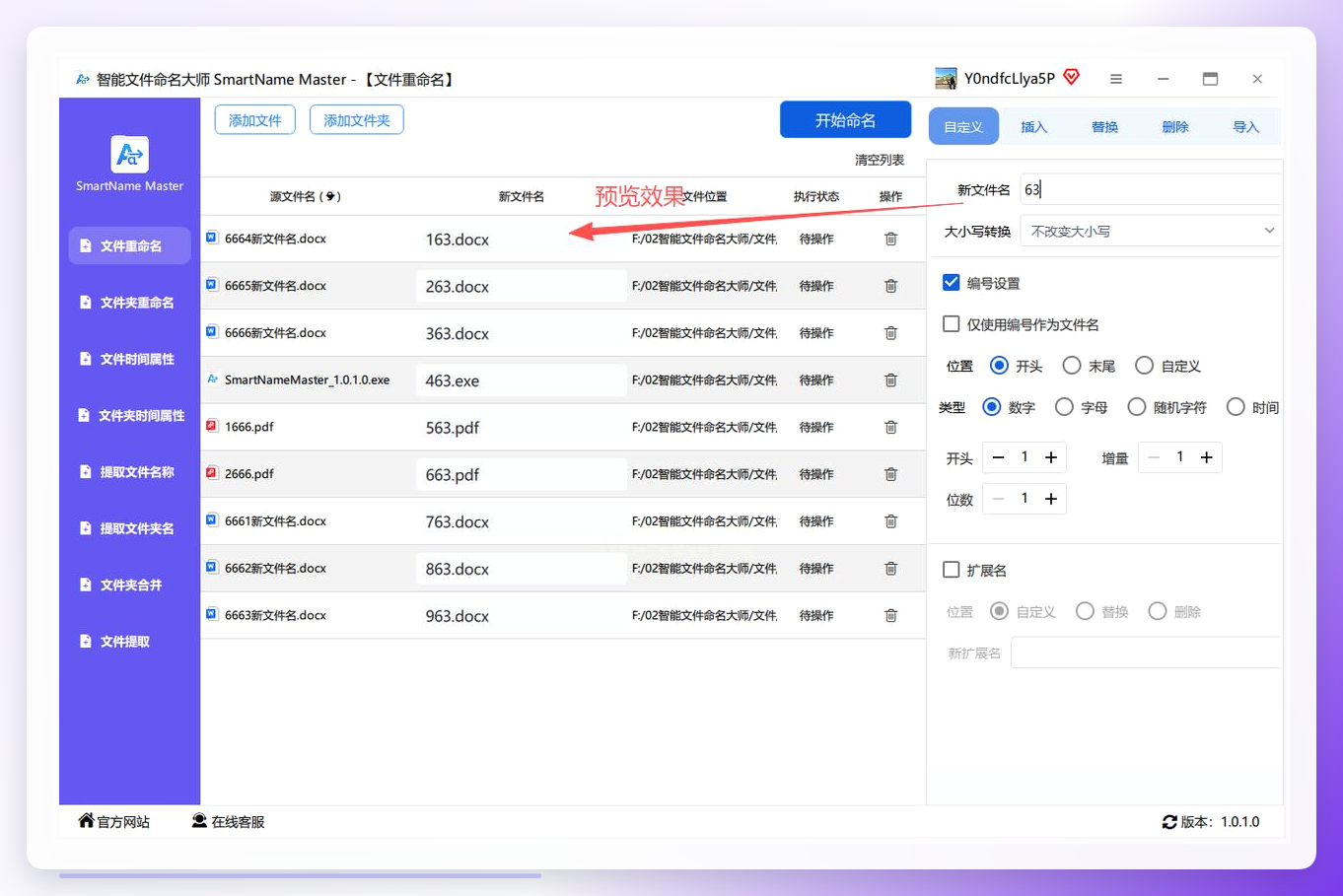Click the new name cell 163.docx
This screenshot has width=1343, height=896.
tap(521, 240)
